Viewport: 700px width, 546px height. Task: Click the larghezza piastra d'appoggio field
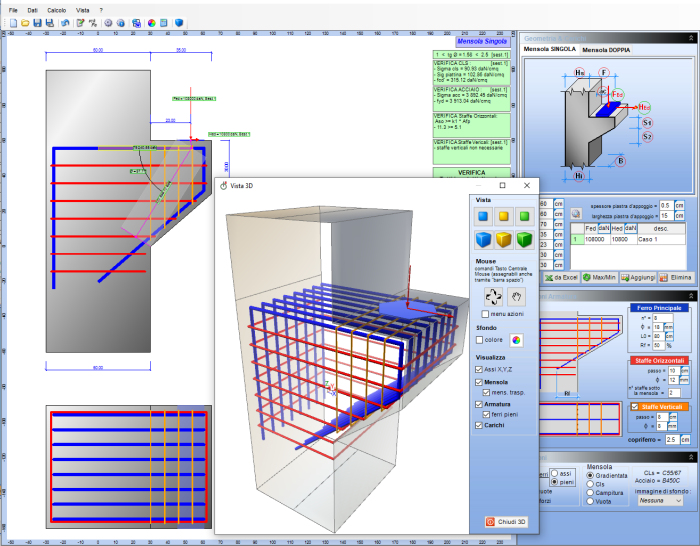point(667,216)
